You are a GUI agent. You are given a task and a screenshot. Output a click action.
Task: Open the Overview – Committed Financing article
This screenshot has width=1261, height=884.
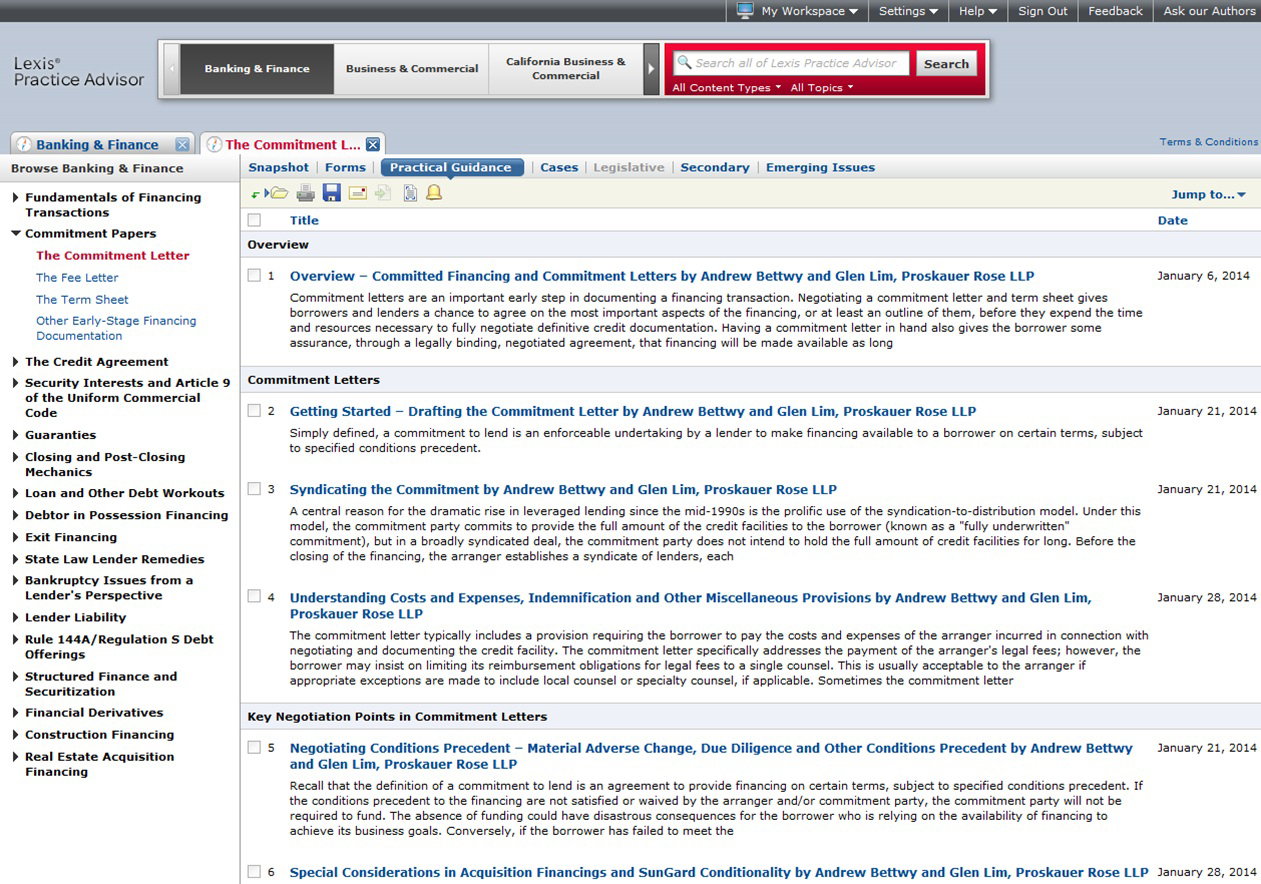(662, 276)
